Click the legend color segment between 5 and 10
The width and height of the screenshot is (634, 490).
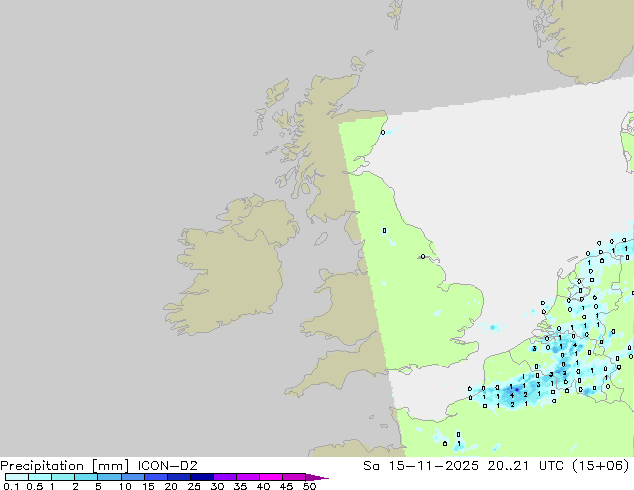pos(109,477)
